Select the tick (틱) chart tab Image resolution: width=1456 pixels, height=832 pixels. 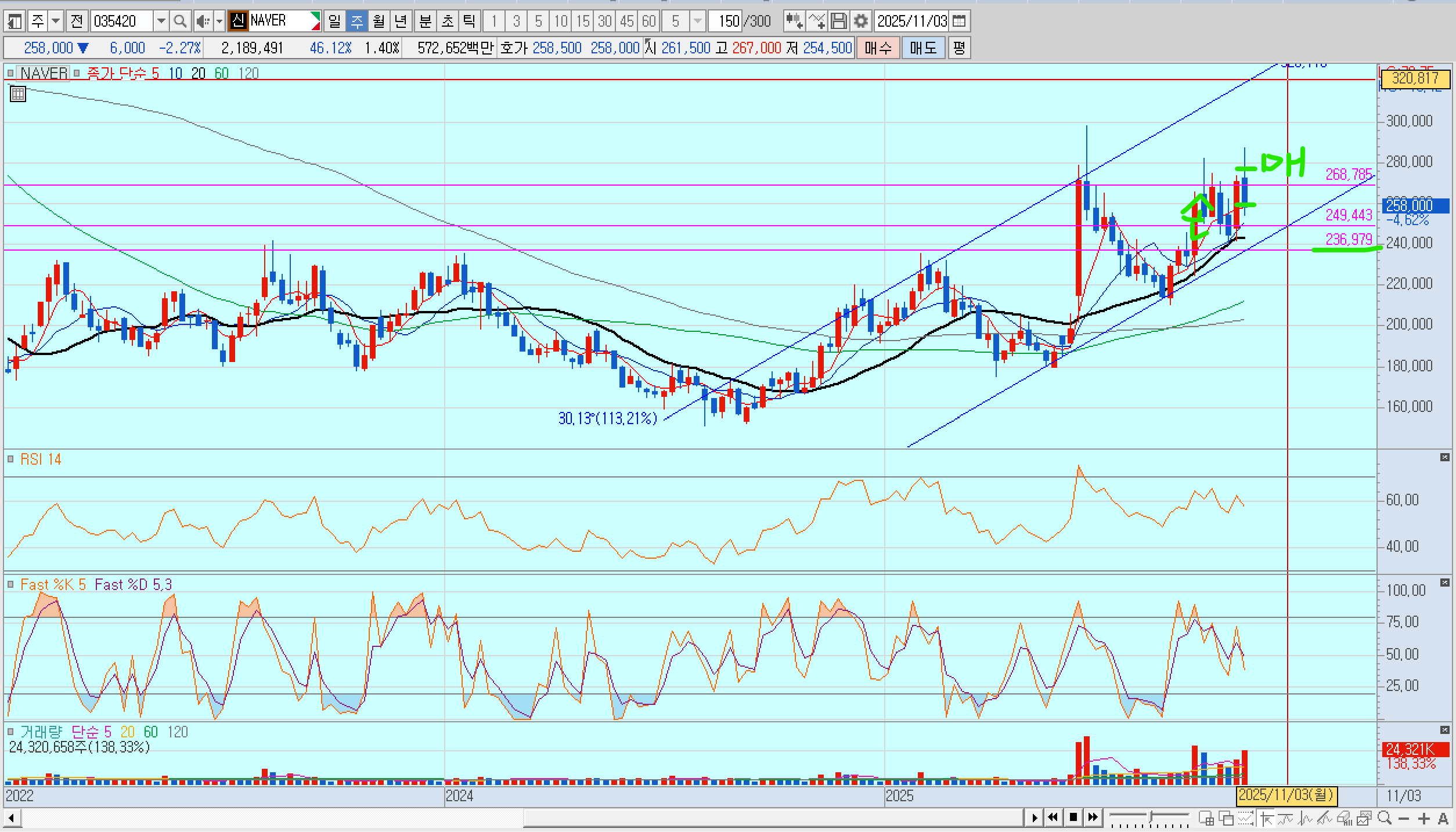pyautogui.click(x=469, y=21)
